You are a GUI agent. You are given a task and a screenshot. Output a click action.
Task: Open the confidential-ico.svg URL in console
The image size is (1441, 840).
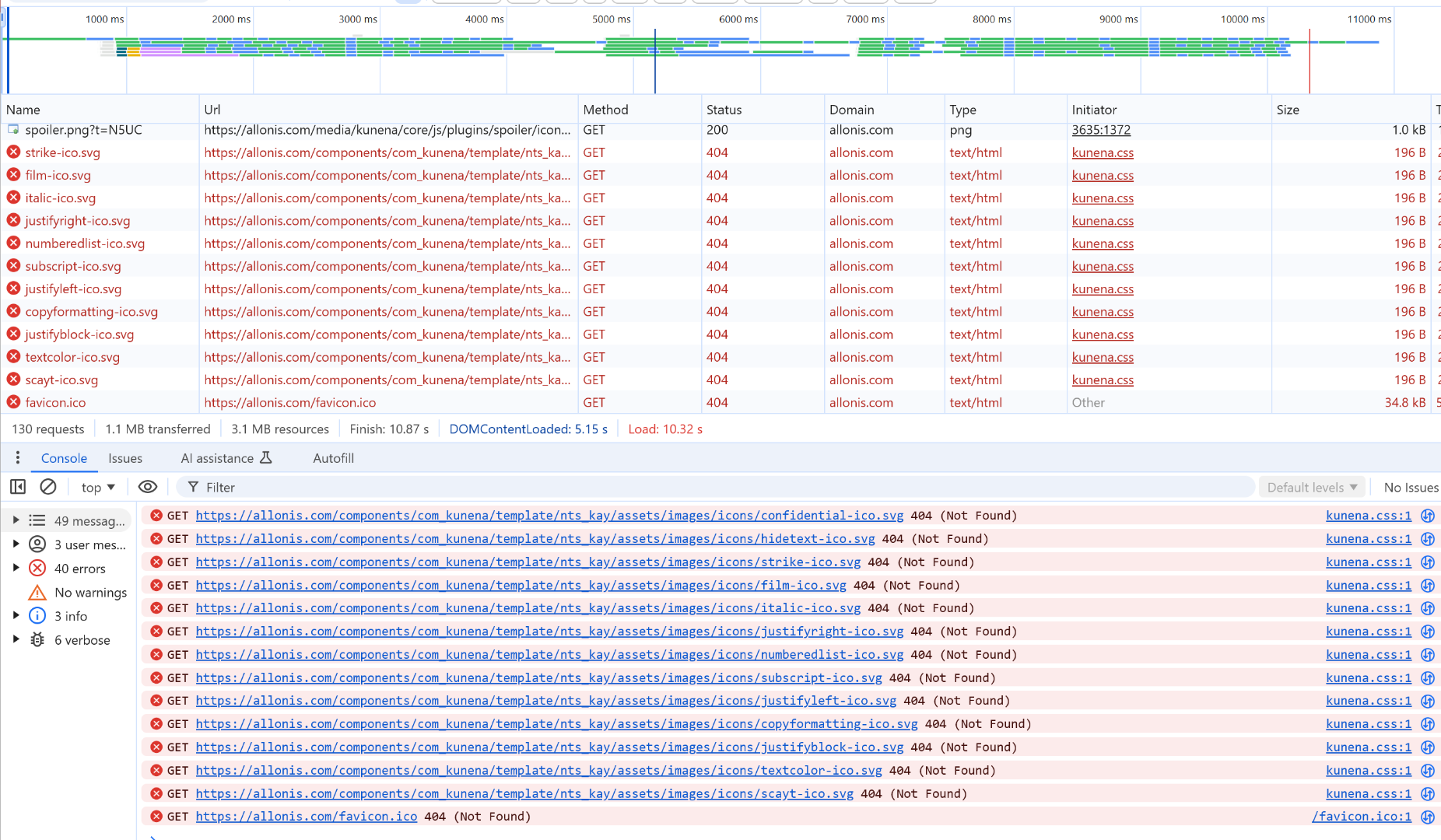tap(549, 516)
